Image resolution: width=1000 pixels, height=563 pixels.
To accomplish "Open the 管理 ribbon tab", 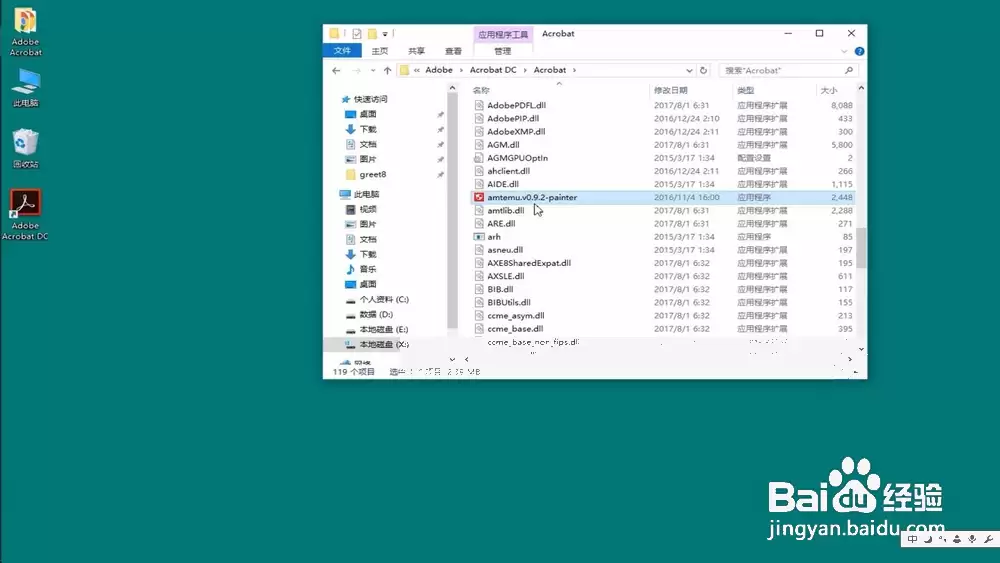I will (503, 51).
